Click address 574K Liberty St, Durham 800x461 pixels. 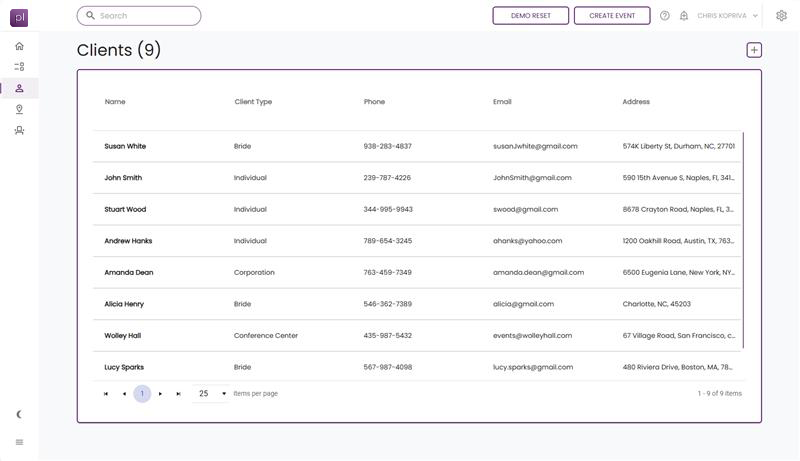(x=679, y=146)
